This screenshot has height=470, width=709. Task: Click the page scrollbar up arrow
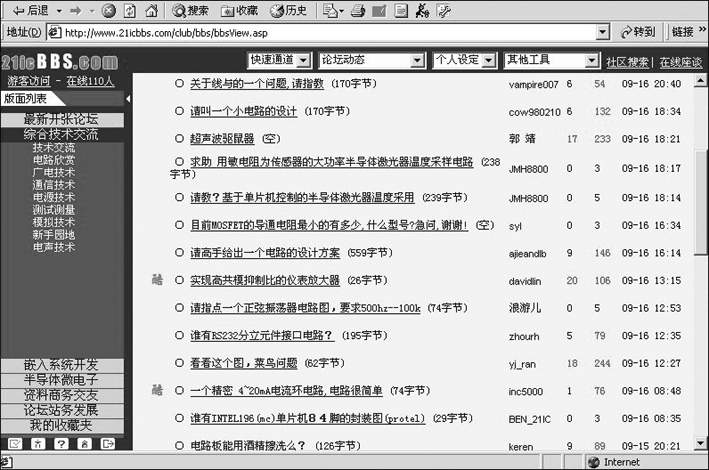700,81
